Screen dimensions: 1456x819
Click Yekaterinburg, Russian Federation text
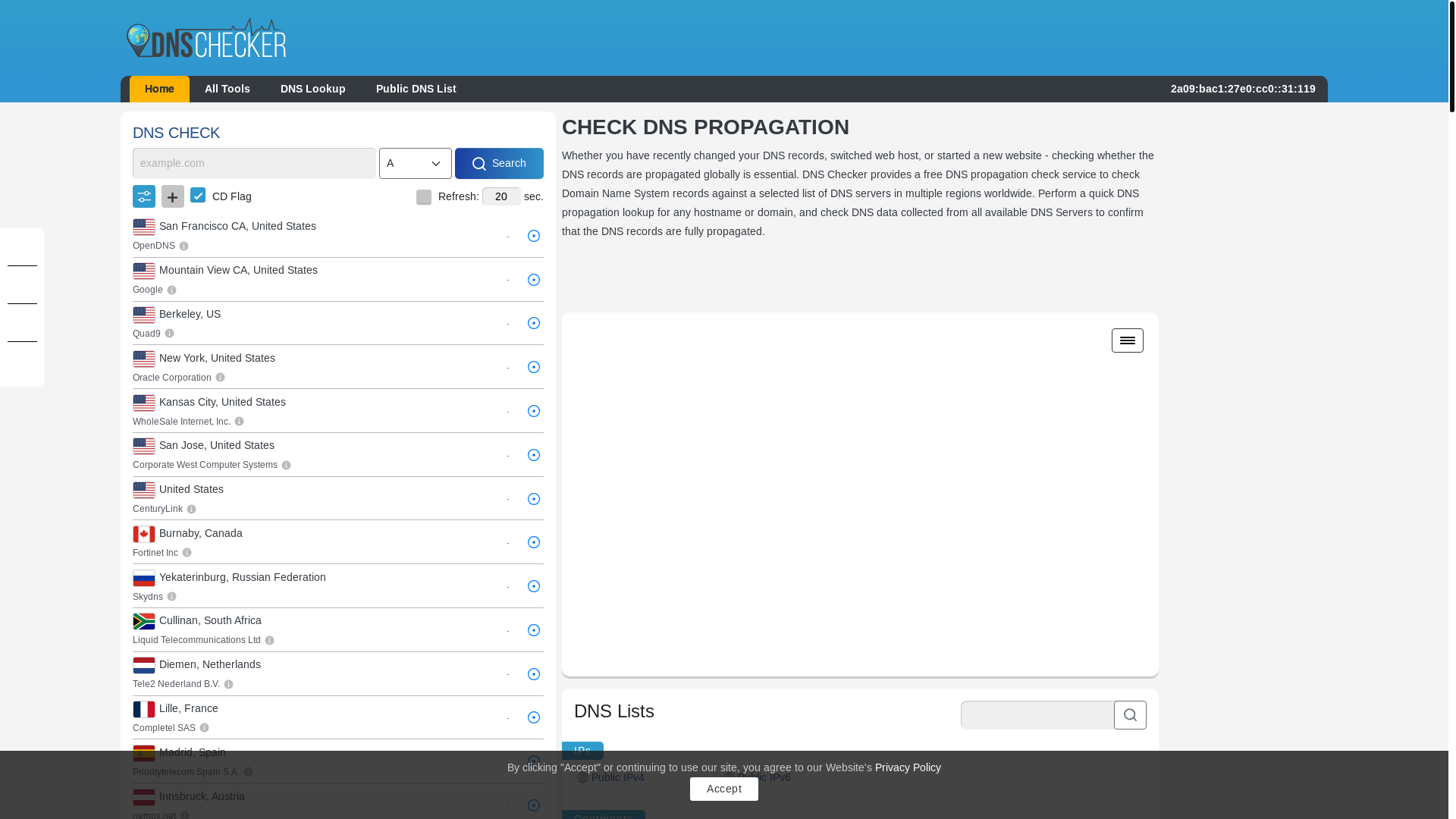click(243, 577)
